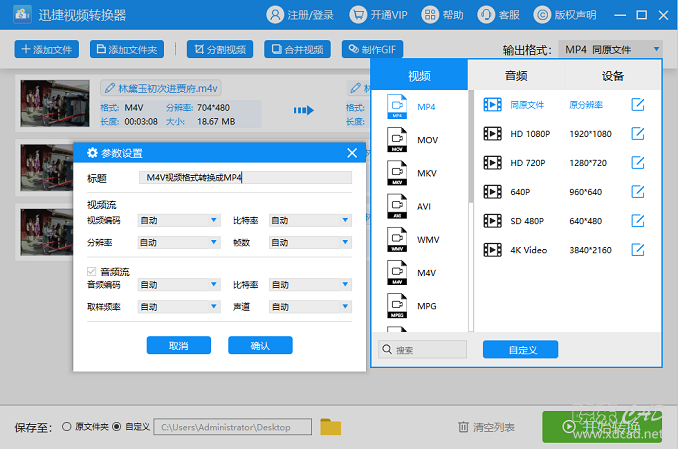The image size is (678, 449).
Task: Select the HD 720P film icon
Action: (x=493, y=163)
